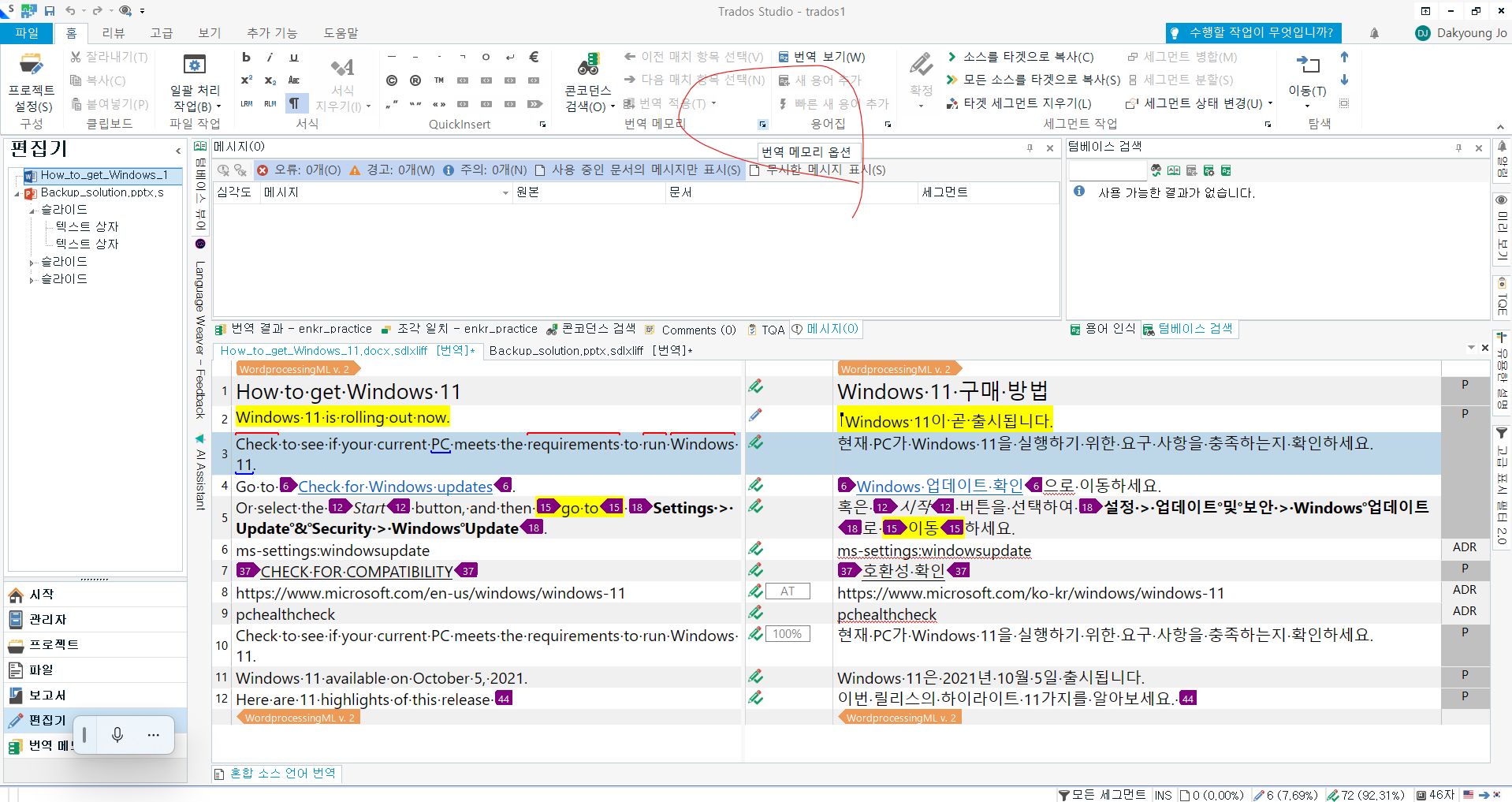Click the Translation View (번역 보기) button
The image size is (1512, 802).
pos(821,57)
